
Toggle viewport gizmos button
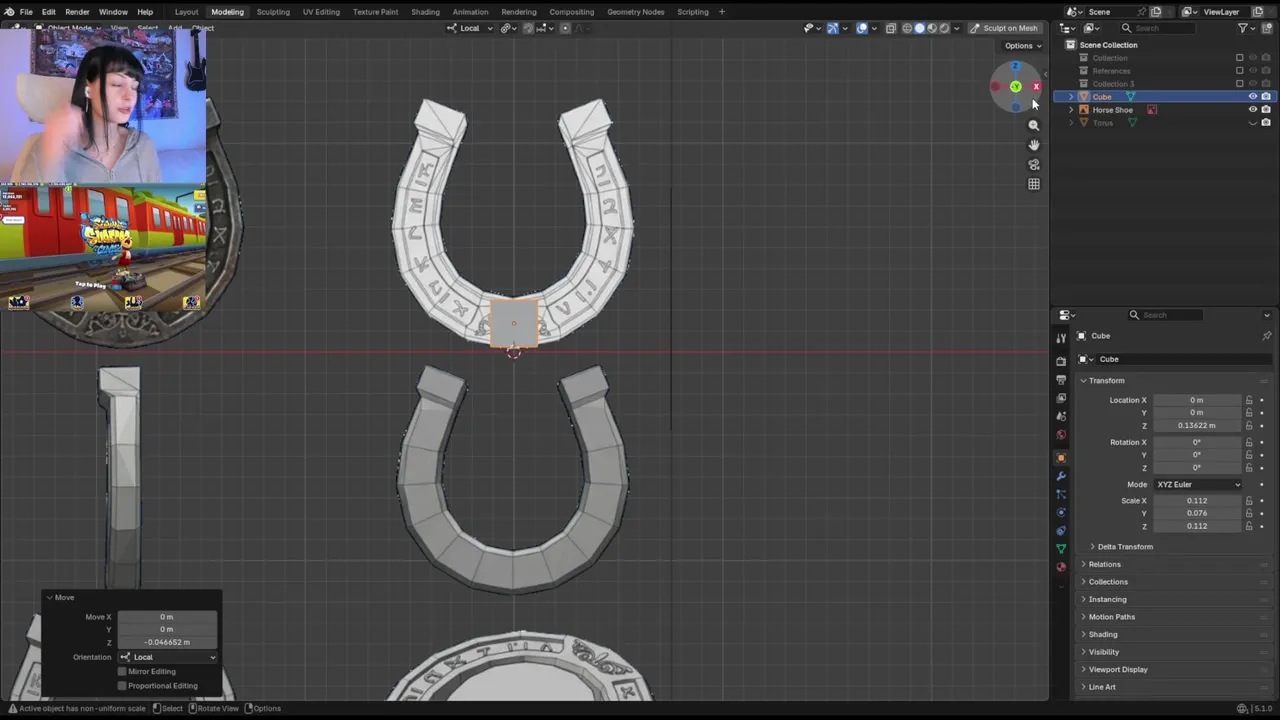point(832,28)
